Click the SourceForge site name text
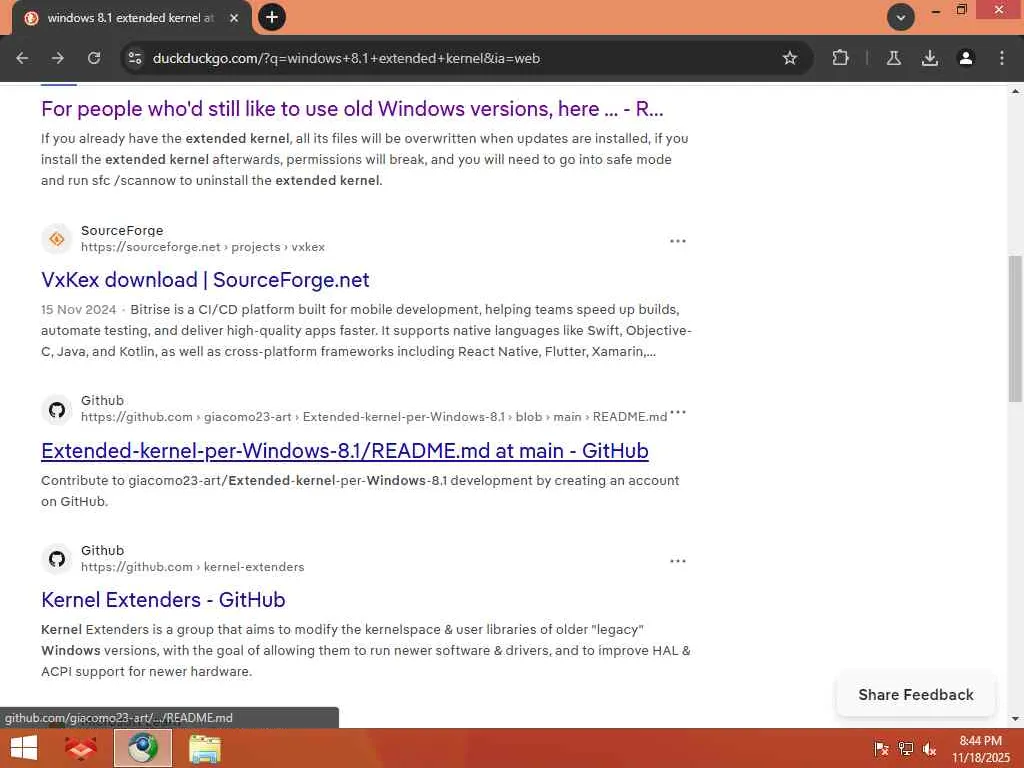Screen dimensions: 1024x768 (122, 231)
